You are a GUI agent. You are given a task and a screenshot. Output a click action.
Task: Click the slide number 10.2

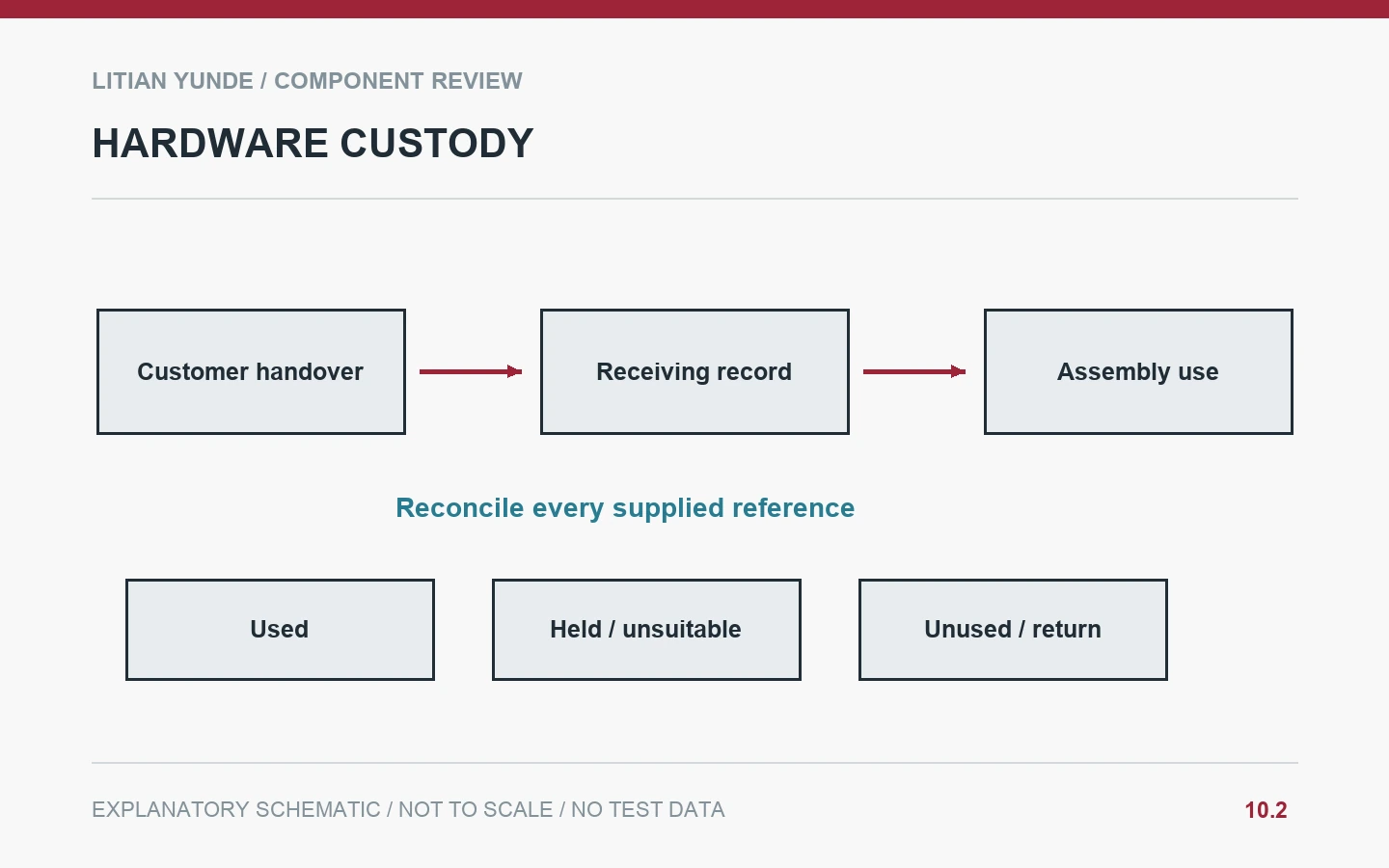1266,810
